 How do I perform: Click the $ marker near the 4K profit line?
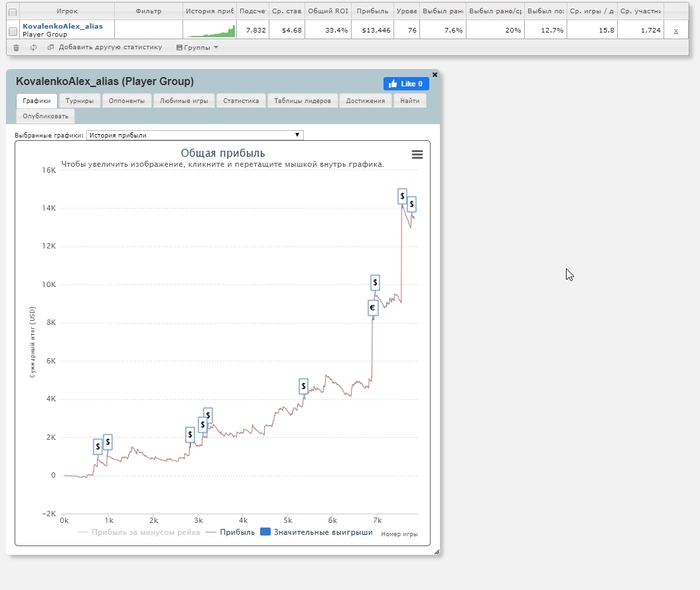[x=304, y=386]
